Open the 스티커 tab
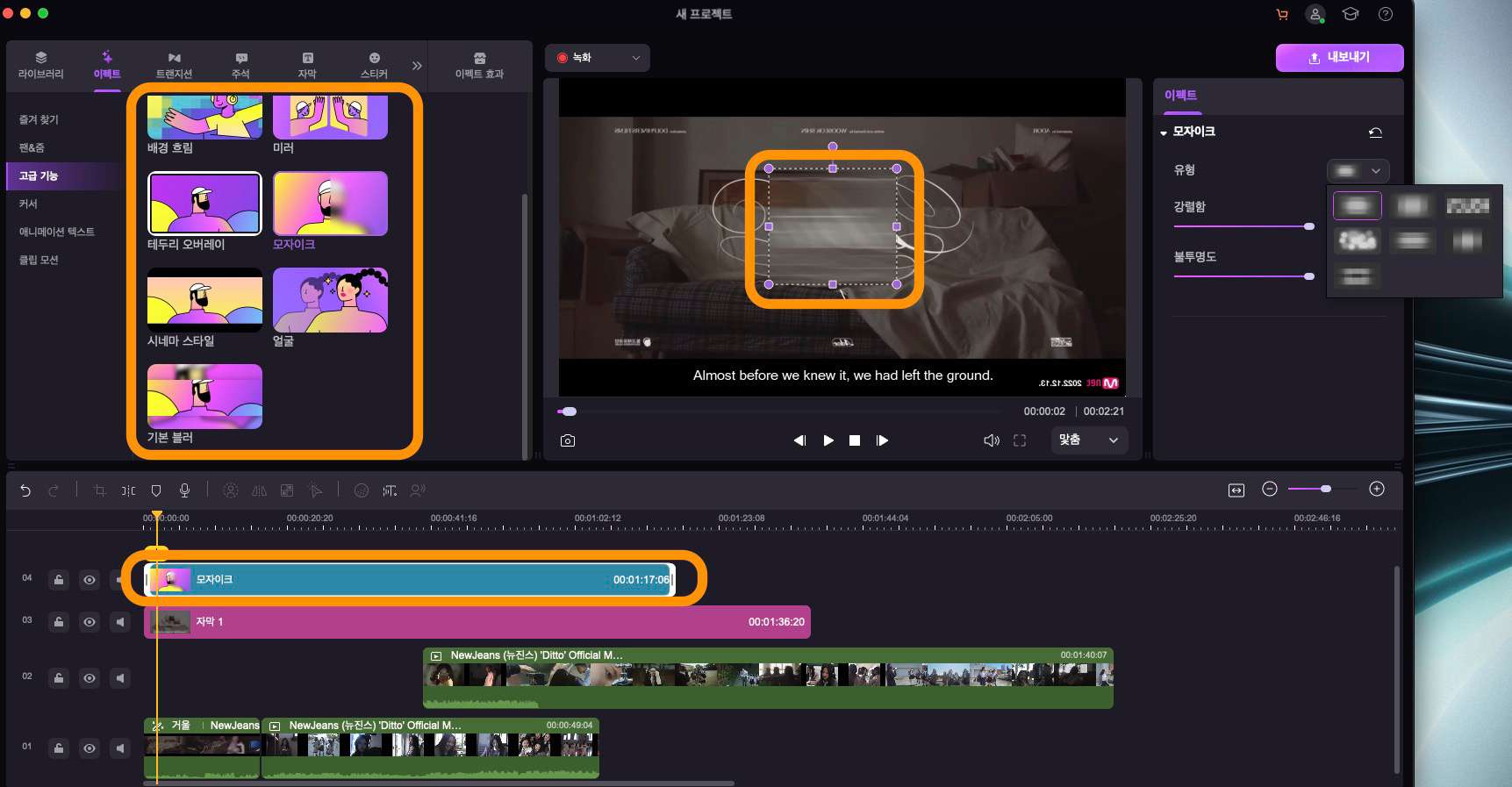Screen dimensions: 1512x787 (x=374, y=65)
